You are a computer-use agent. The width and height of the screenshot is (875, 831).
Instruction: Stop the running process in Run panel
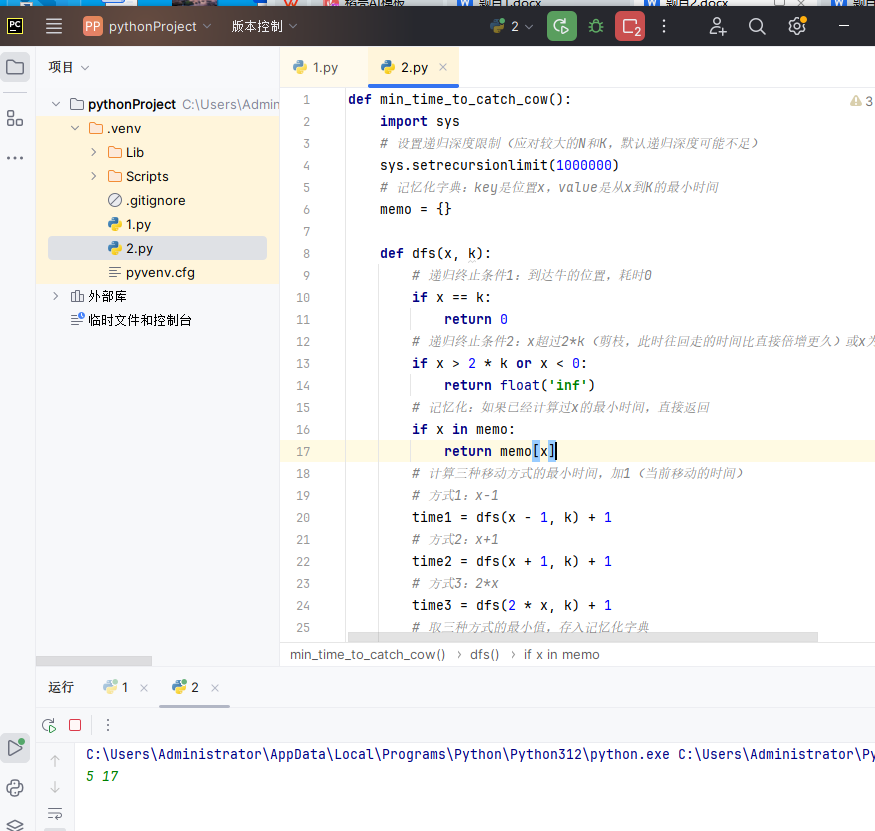tap(75, 726)
